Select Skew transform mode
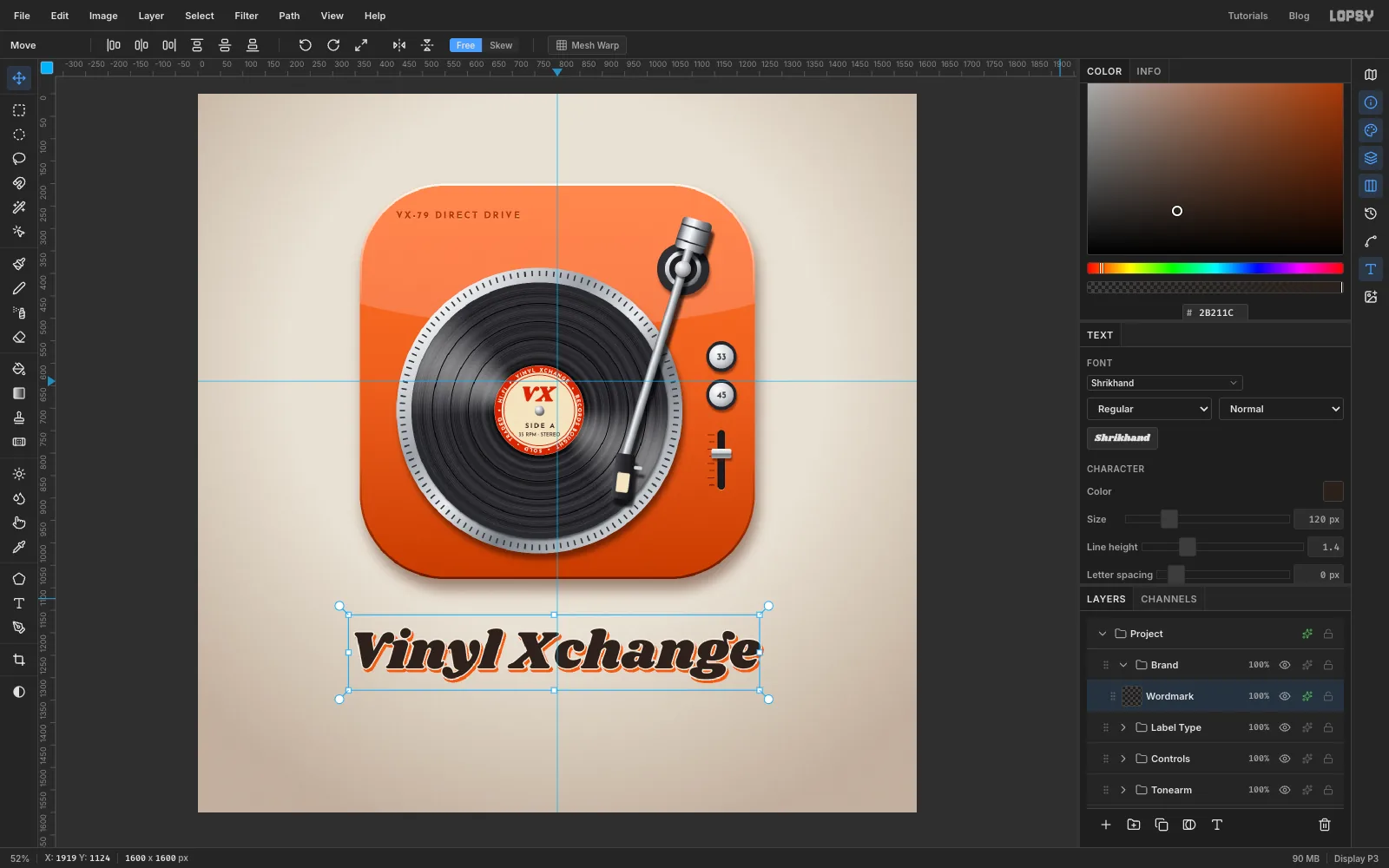The width and height of the screenshot is (1389, 868). pyautogui.click(x=501, y=45)
